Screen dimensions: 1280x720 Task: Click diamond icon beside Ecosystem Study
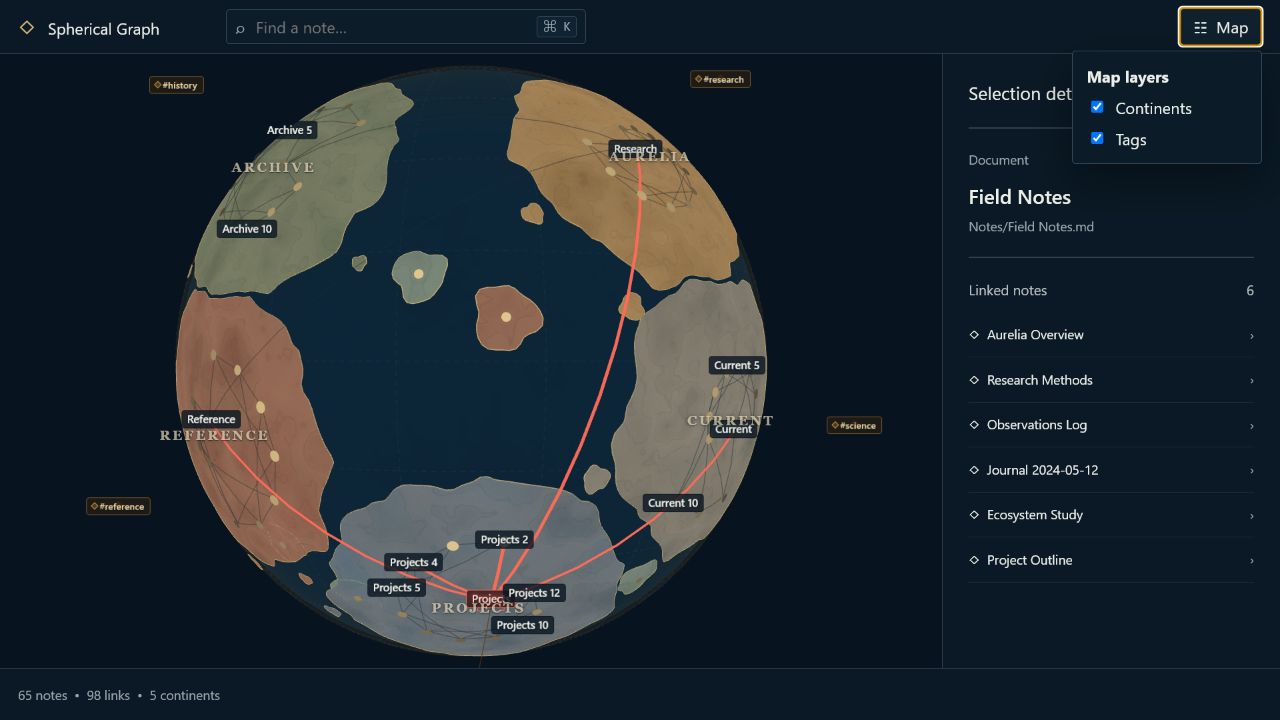974,515
